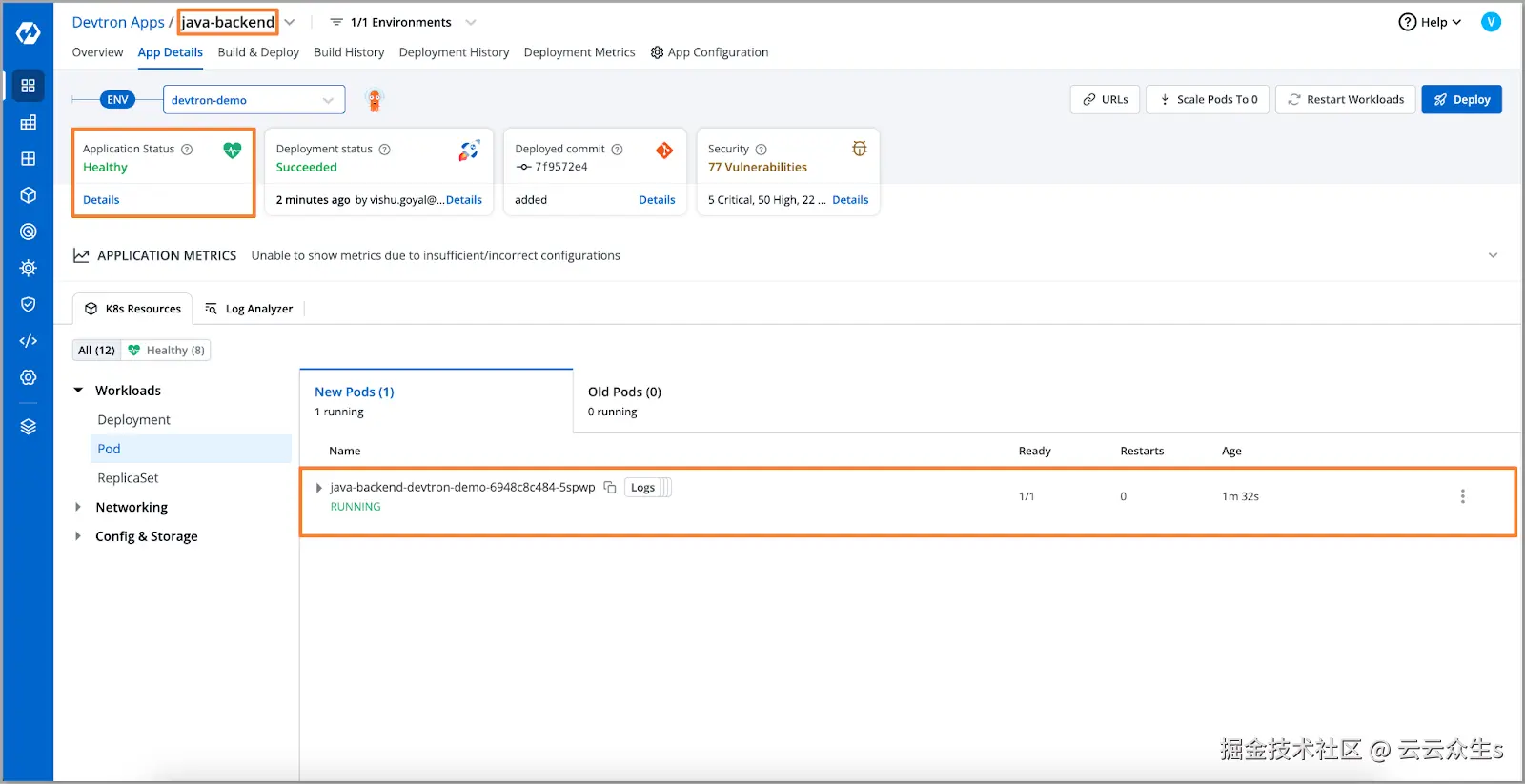The width and height of the screenshot is (1525, 784).
Task: Switch to the Build History tab
Action: tap(349, 52)
